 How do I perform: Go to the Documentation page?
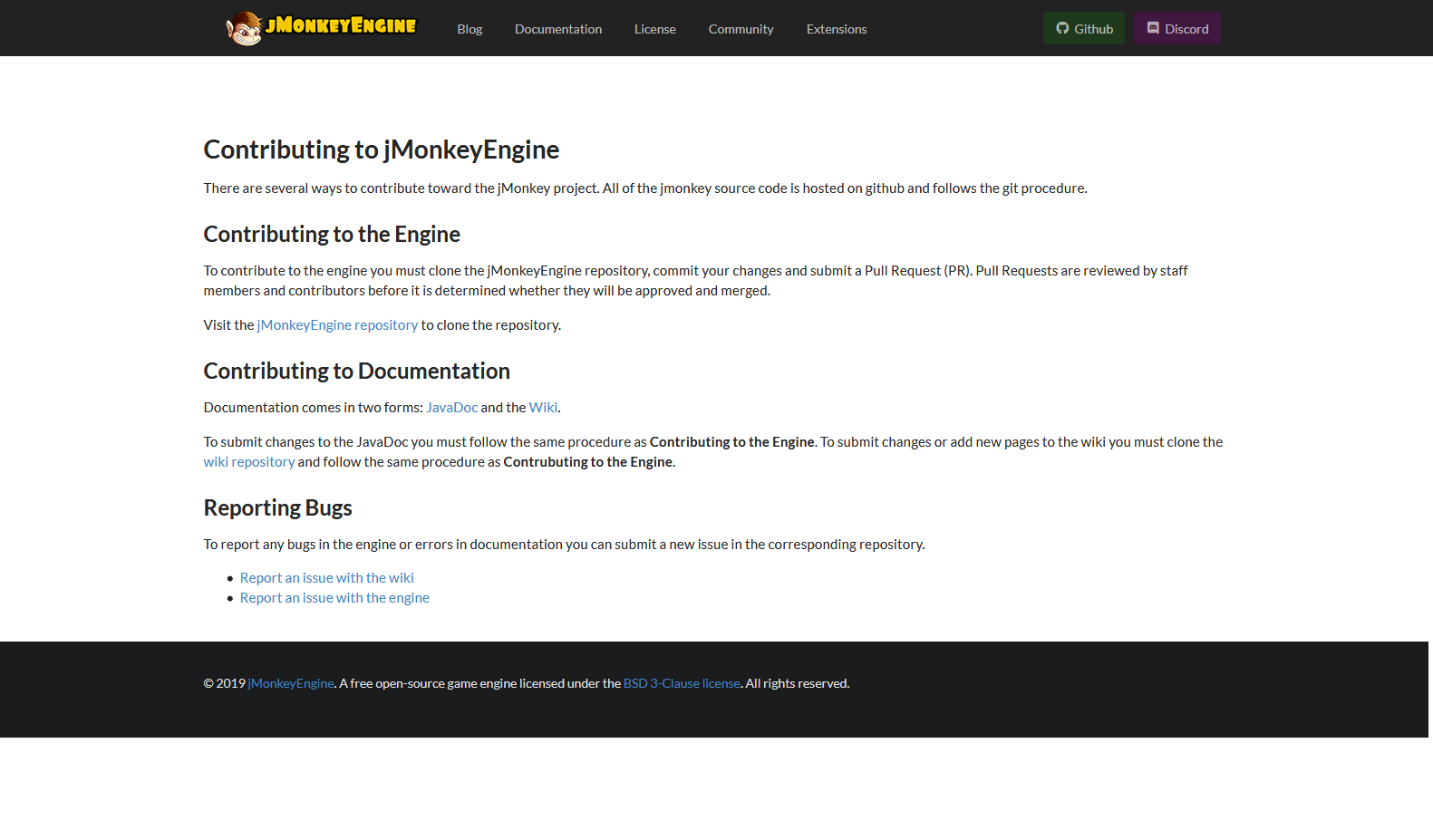(x=558, y=29)
